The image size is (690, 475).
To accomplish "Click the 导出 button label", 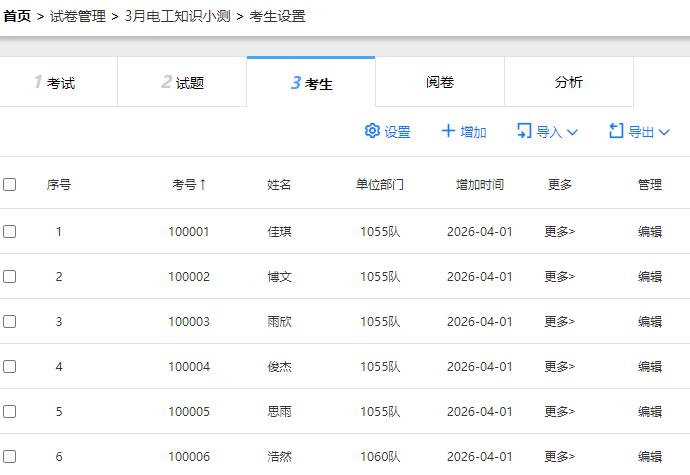I will (641, 132).
